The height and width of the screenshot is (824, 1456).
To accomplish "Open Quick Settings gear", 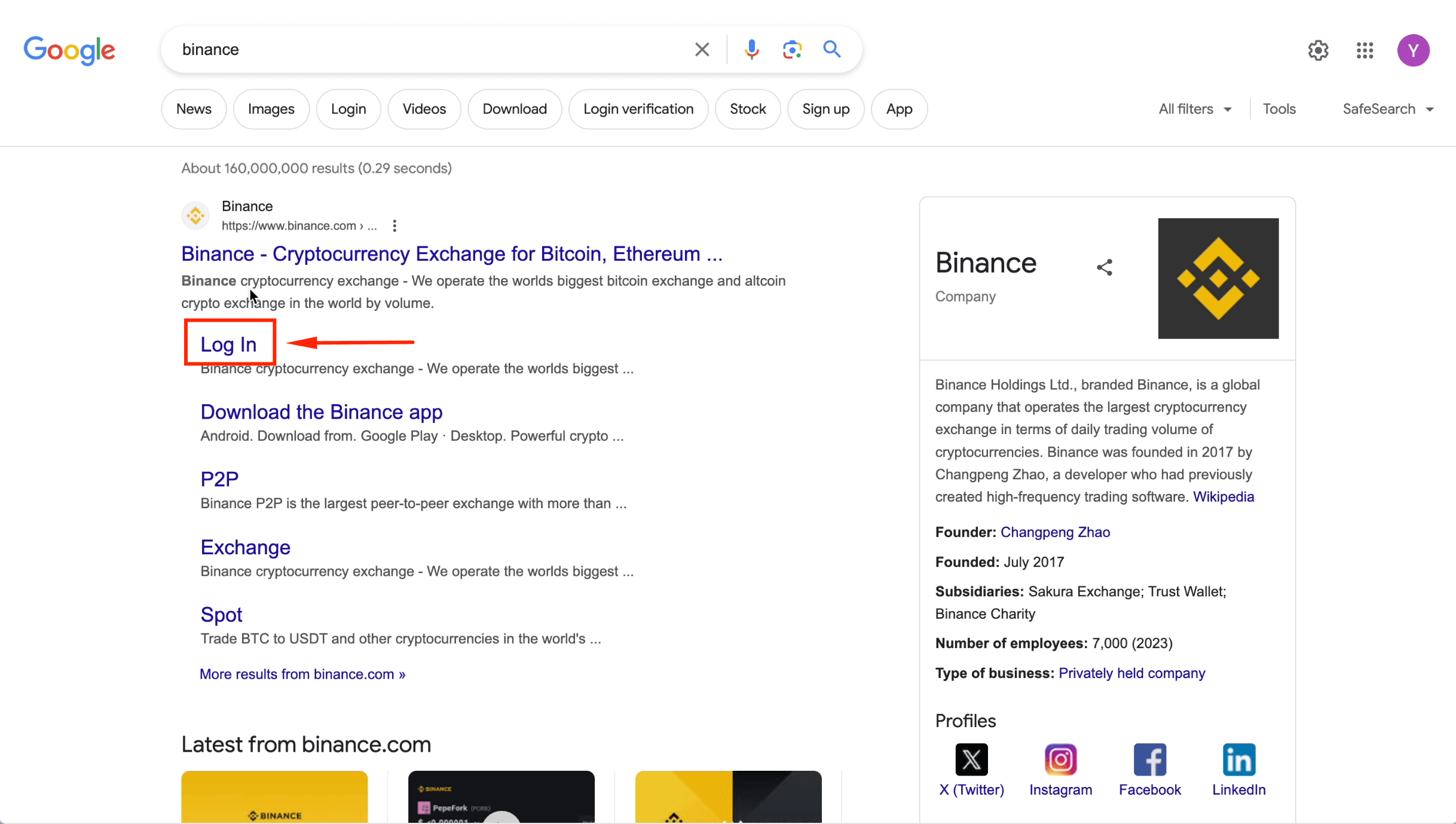I will coord(1318,50).
